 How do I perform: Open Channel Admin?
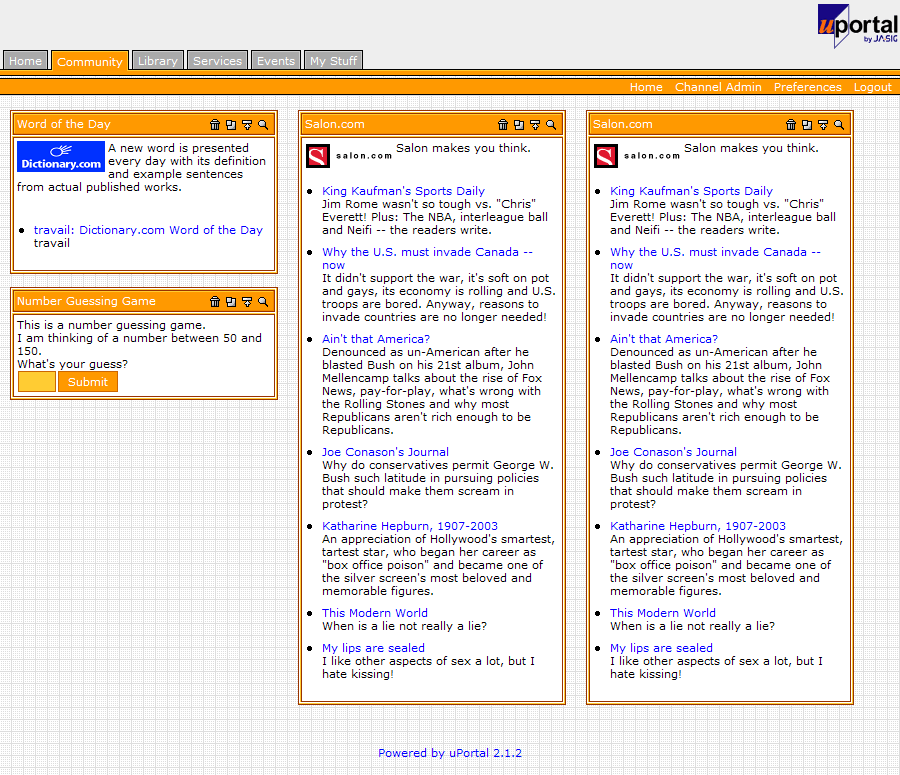(x=718, y=87)
